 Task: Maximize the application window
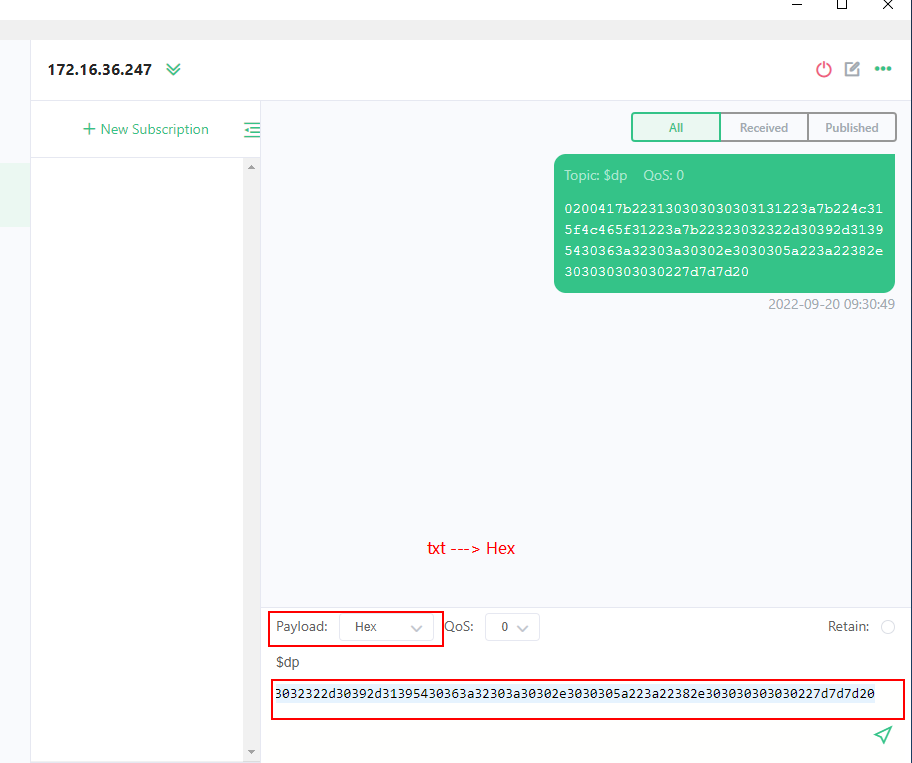842,5
